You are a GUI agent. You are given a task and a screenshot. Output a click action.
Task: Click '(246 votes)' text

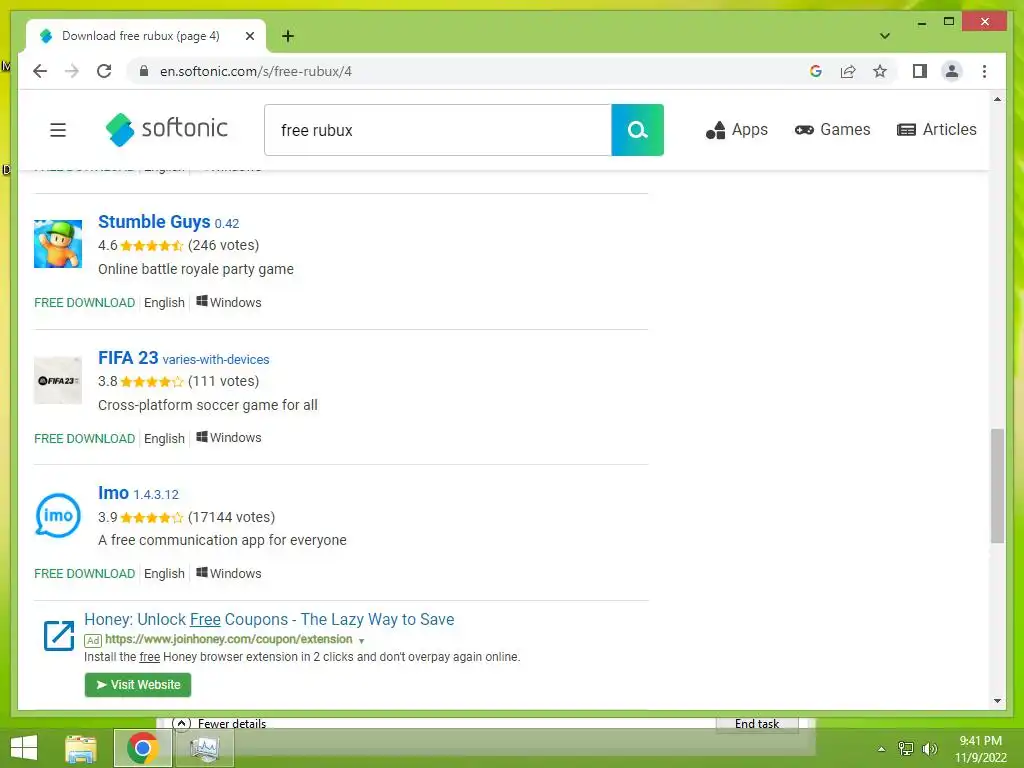coord(223,246)
